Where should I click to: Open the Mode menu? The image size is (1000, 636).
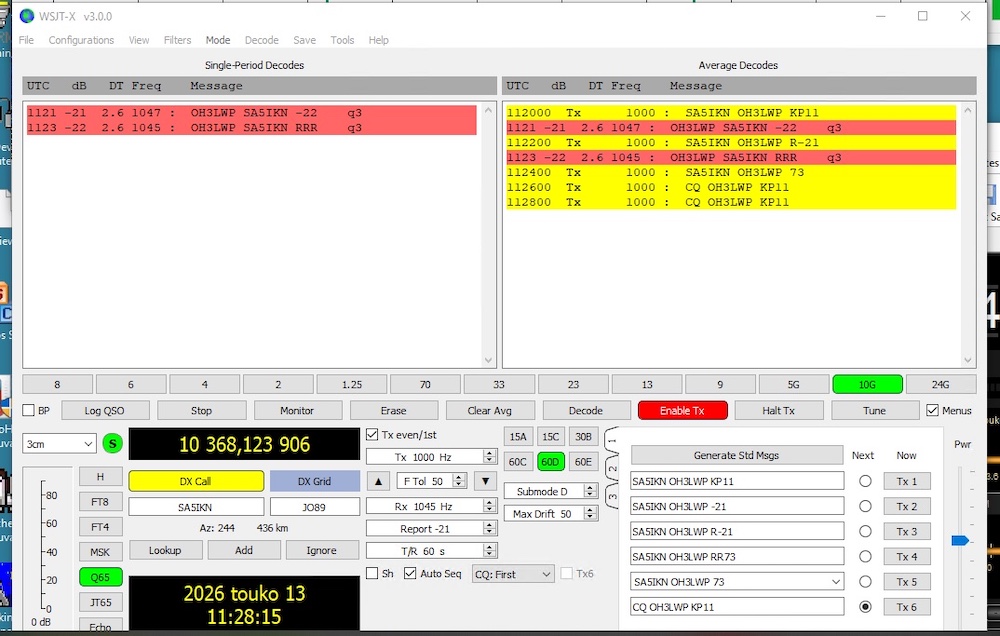(217, 40)
